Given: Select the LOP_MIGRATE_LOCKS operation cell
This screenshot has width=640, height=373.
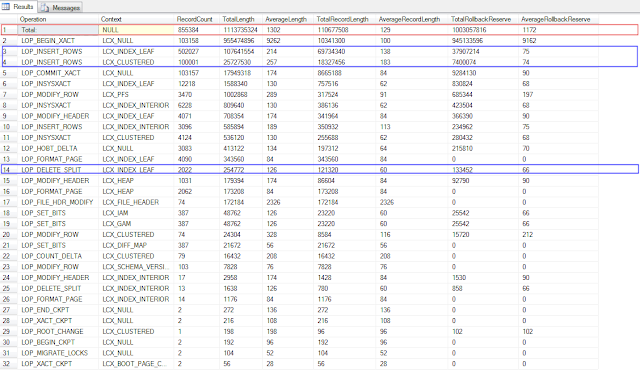Looking at the screenshot, I should click(58, 353).
